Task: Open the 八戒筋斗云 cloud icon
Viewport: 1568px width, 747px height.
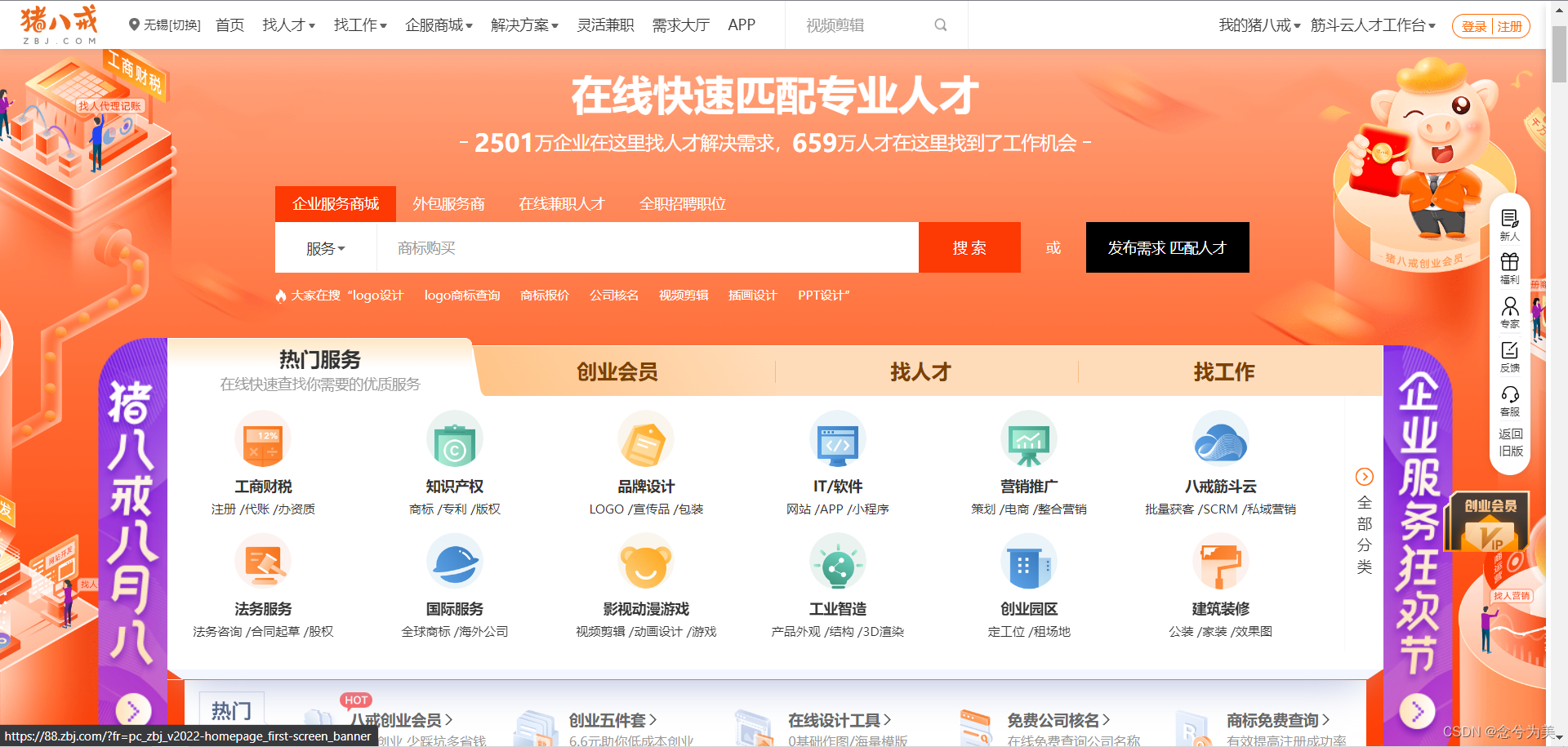Action: [1221, 439]
